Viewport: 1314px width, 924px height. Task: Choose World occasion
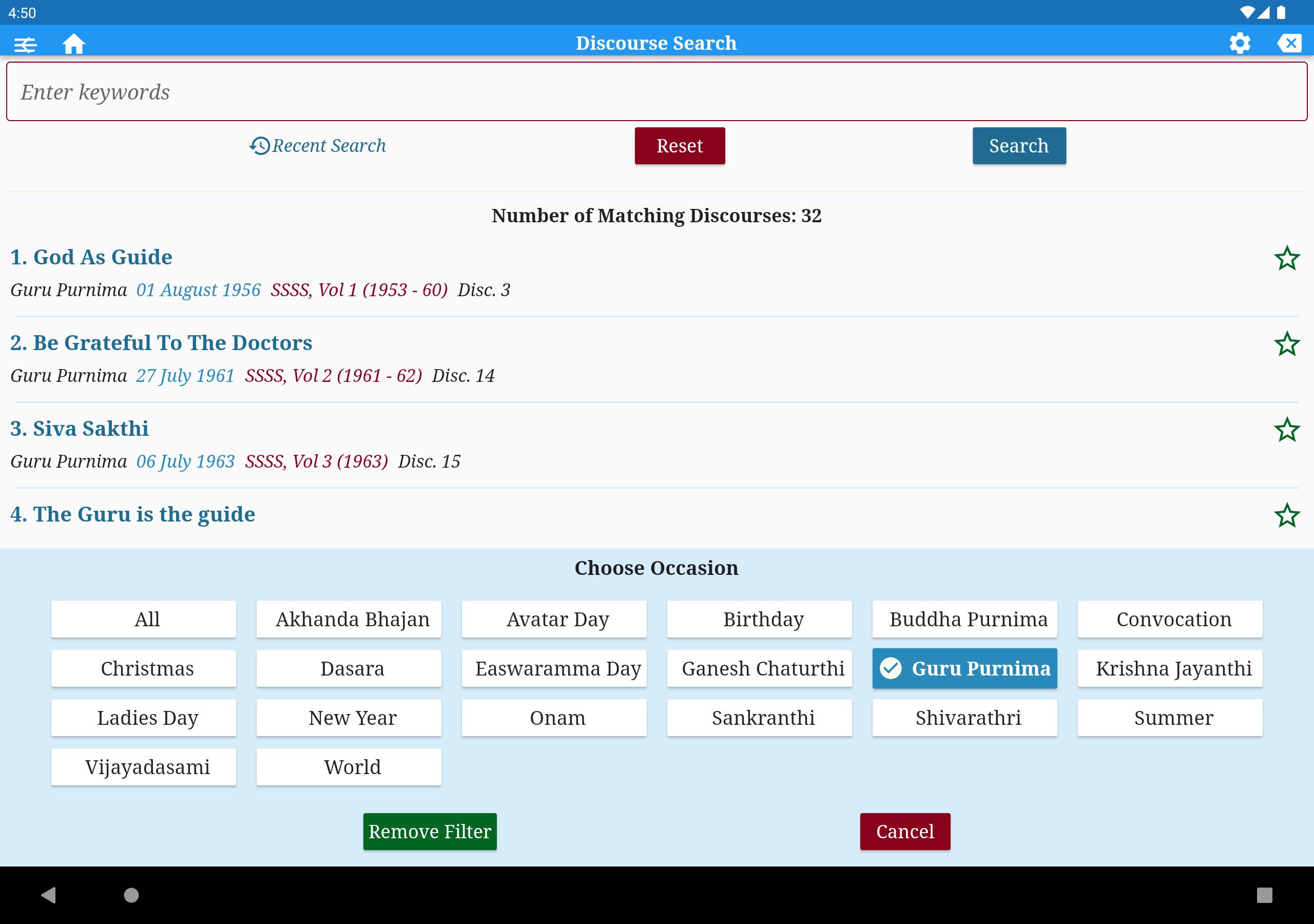tap(349, 766)
